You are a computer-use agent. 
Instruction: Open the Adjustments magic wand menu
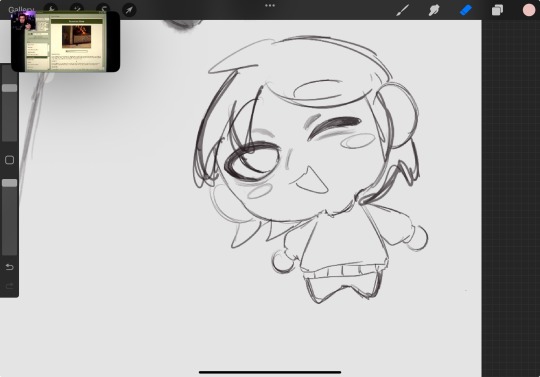pyautogui.click(x=77, y=9)
